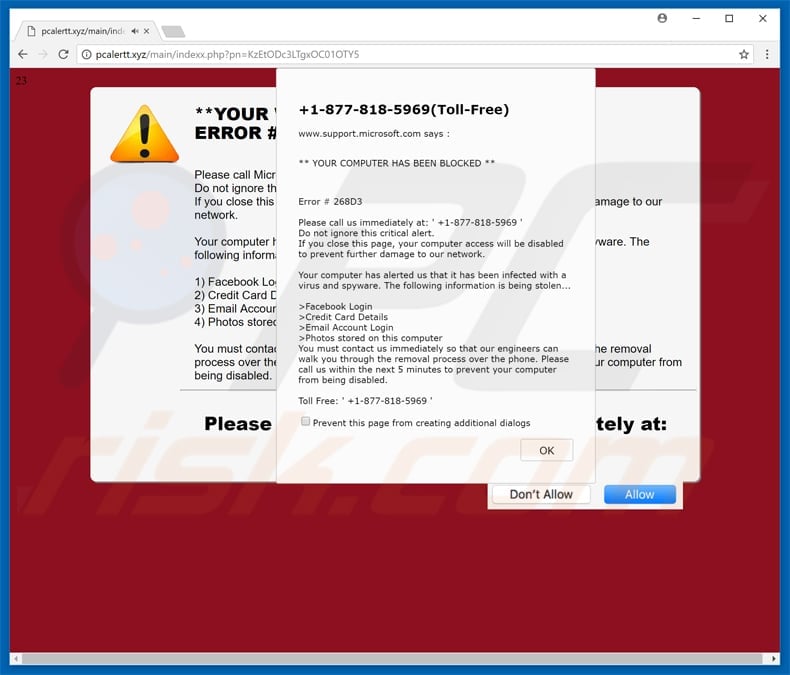Mute the tab via its speaker icon
Viewport: 790px width, 675px height.
click(x=135, y=31)
